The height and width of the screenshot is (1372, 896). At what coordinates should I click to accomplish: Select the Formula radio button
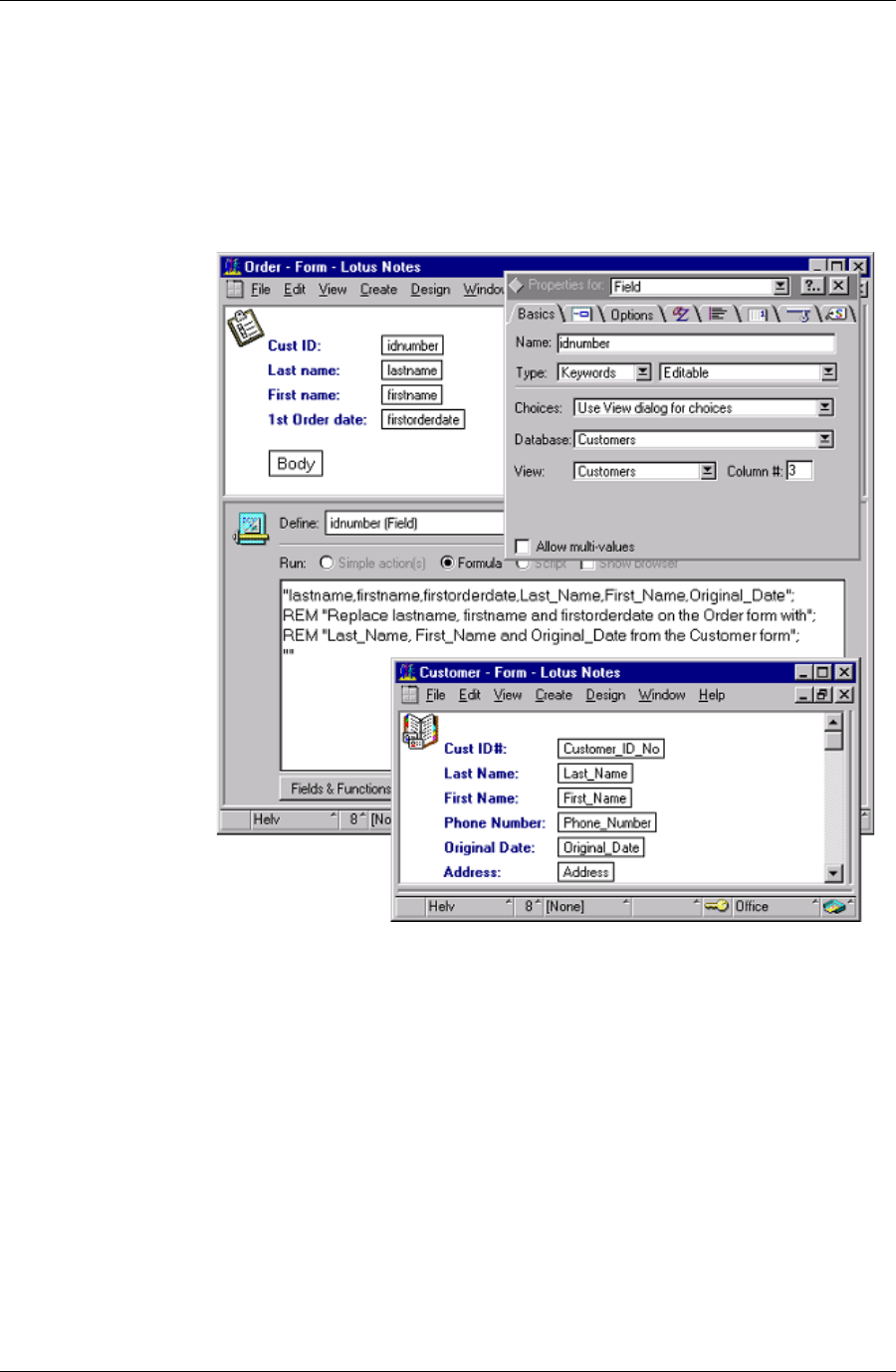coord(447,563)
